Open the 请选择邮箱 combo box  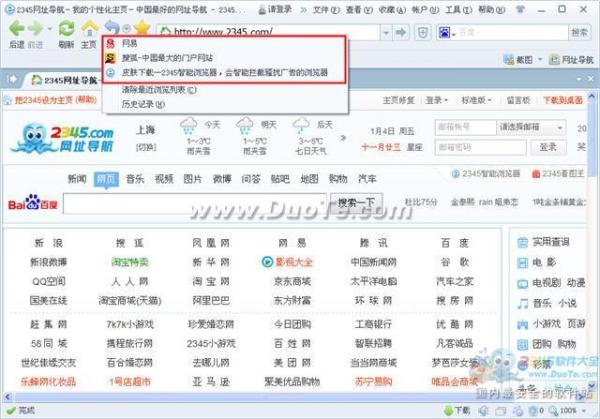coord(531,127)
